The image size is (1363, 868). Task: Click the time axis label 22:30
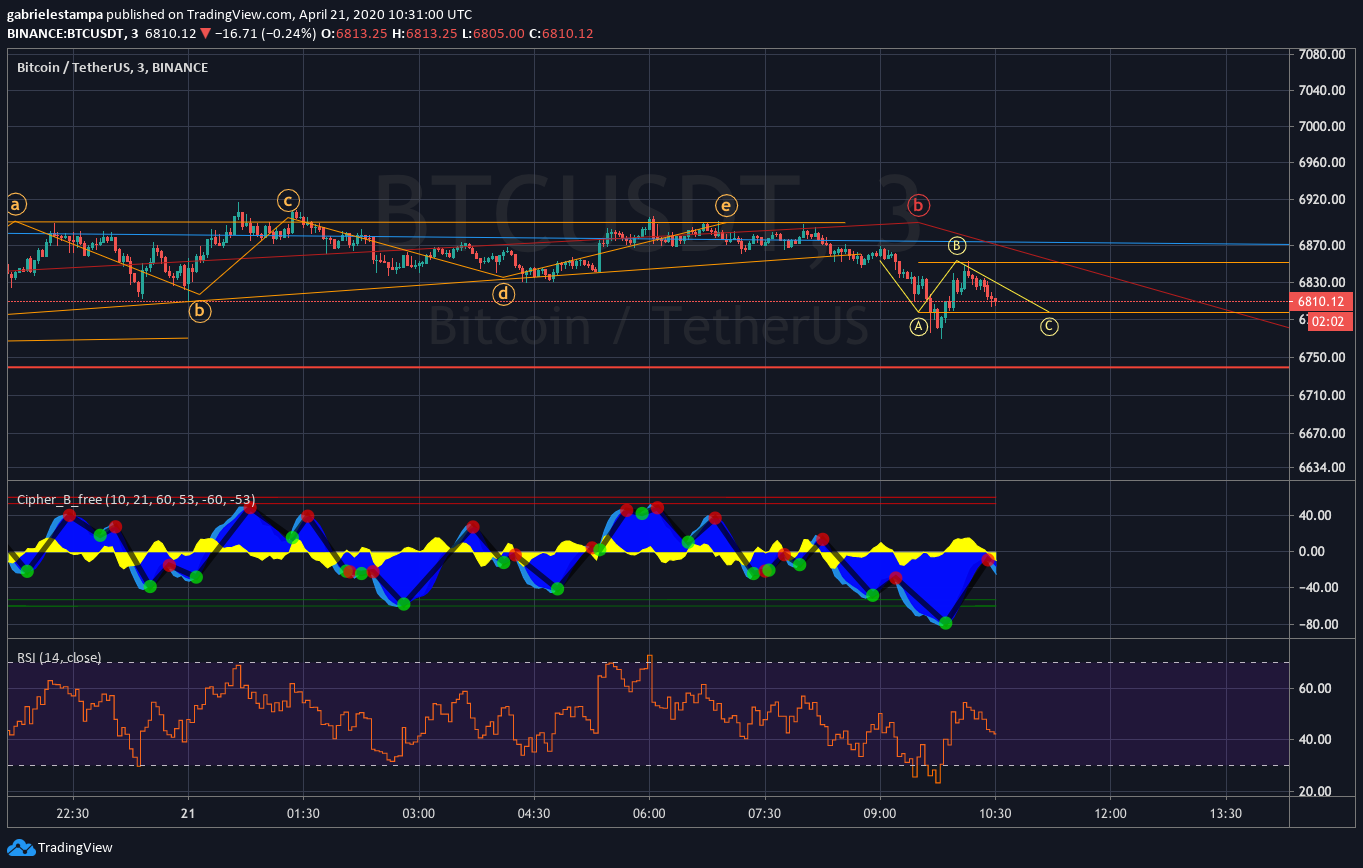73,813
